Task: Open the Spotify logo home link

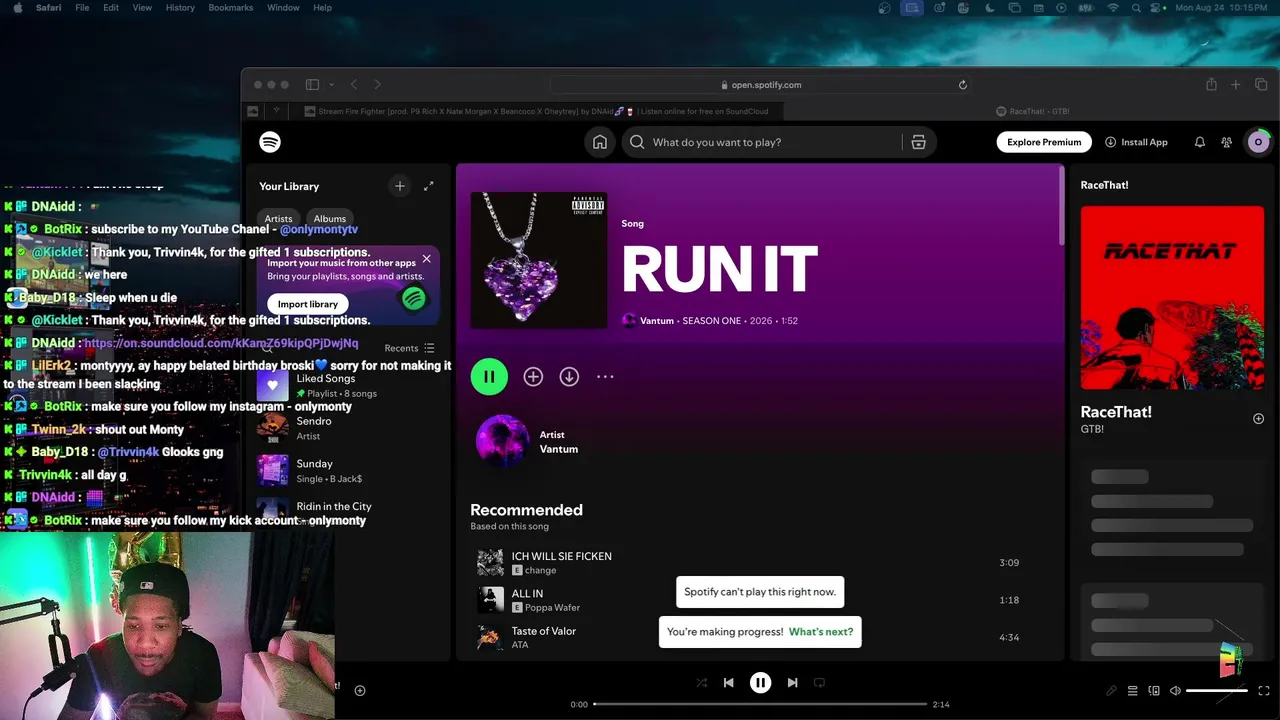Action: (x=270, y=142)
